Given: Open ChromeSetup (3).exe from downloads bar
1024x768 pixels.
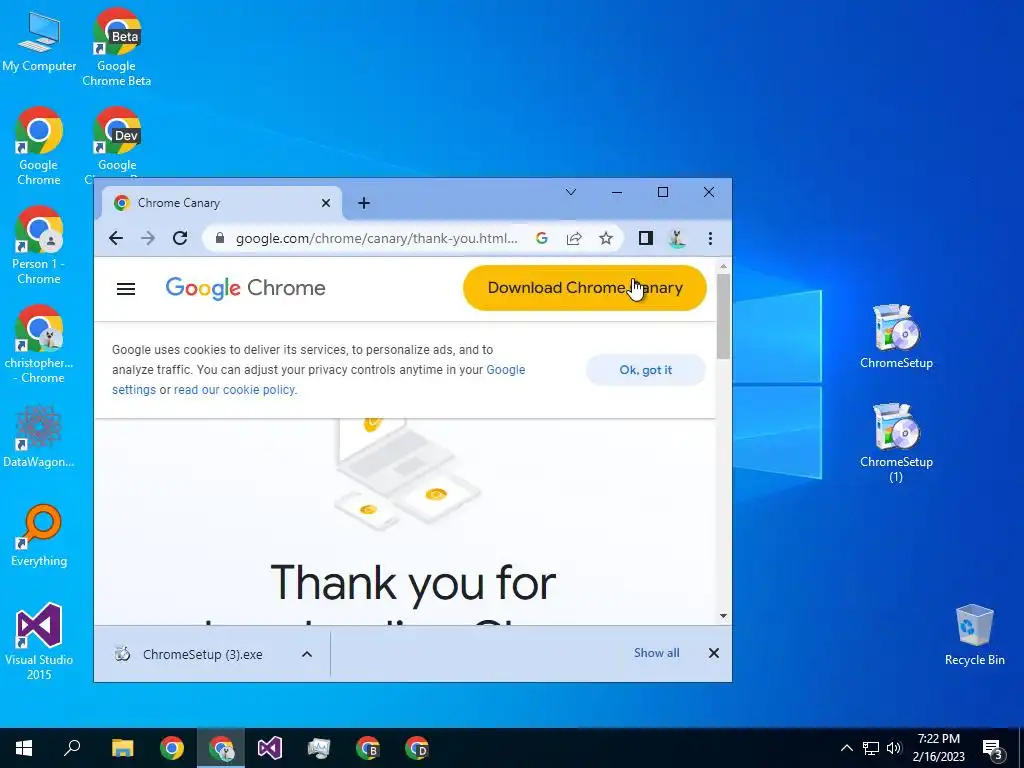Looking at the screenshot, I should click(x=201, y=654).
